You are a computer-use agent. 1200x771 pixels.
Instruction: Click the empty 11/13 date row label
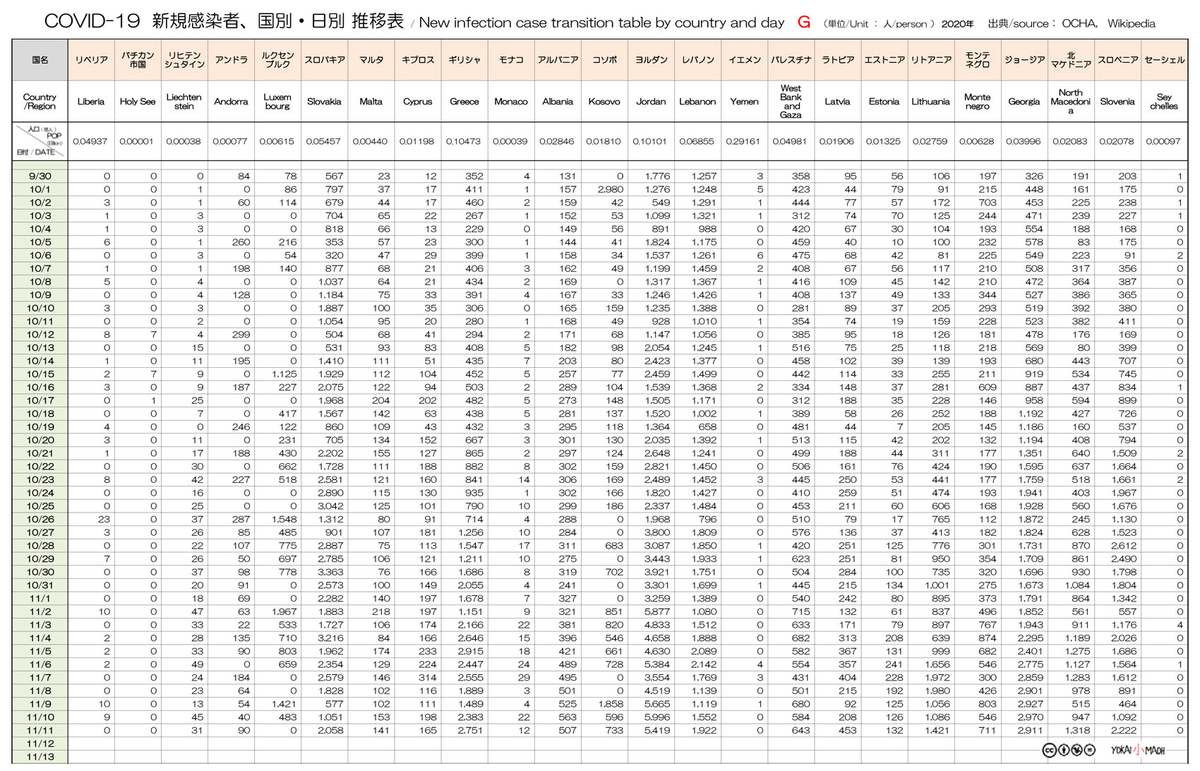click(39, 756)
